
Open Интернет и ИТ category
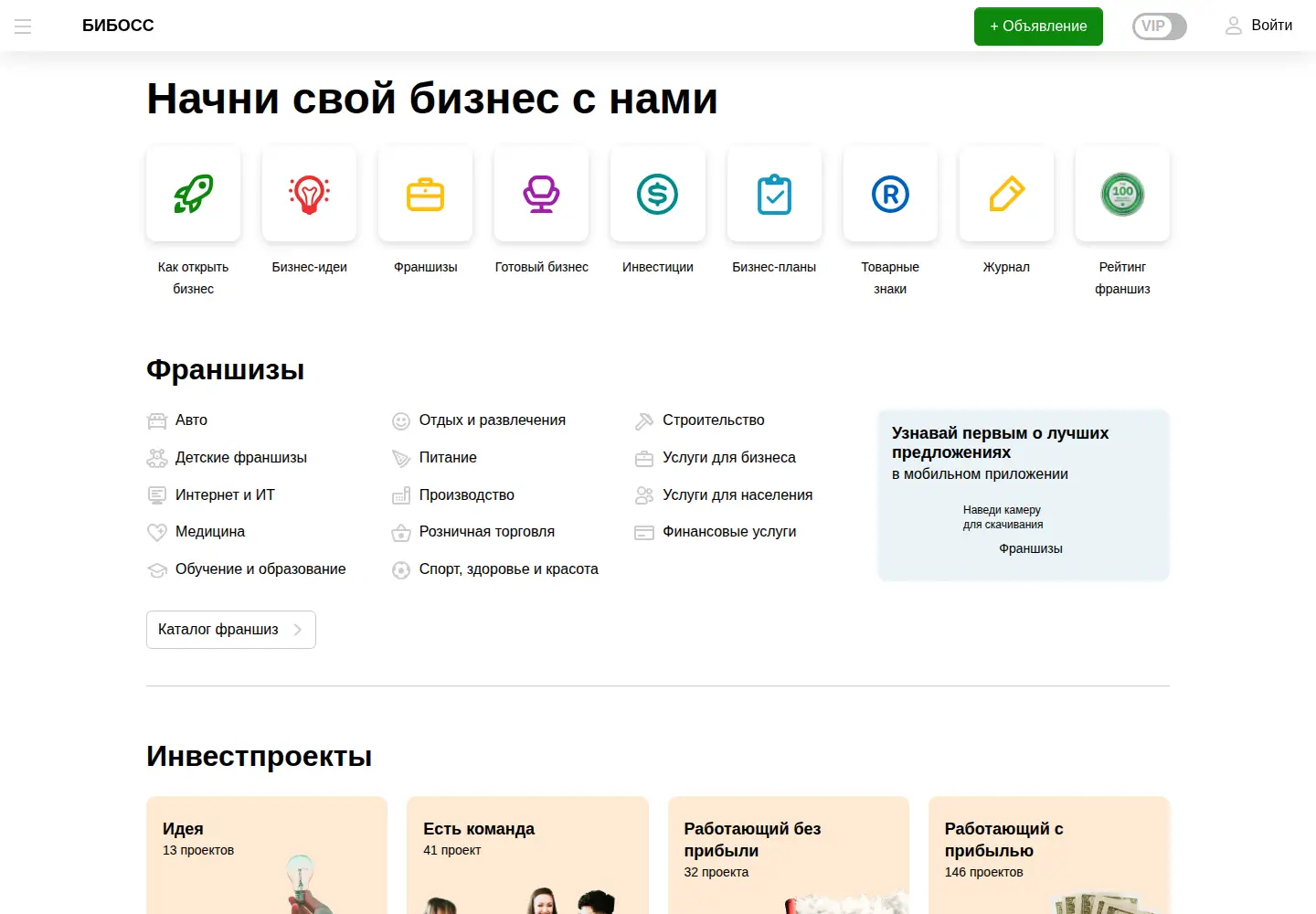(225, 494)
